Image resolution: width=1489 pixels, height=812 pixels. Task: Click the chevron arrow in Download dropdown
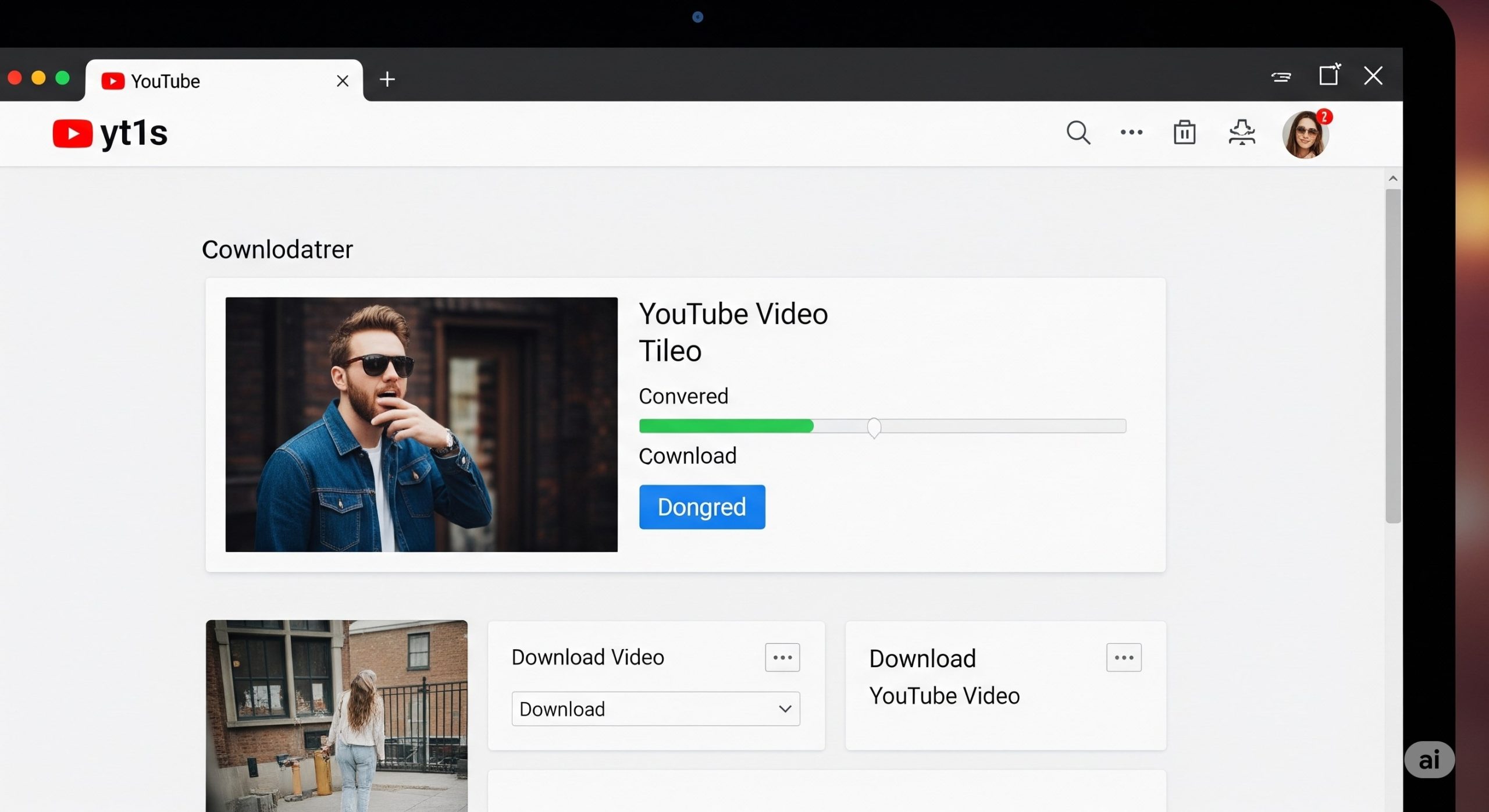pos(785,708)
